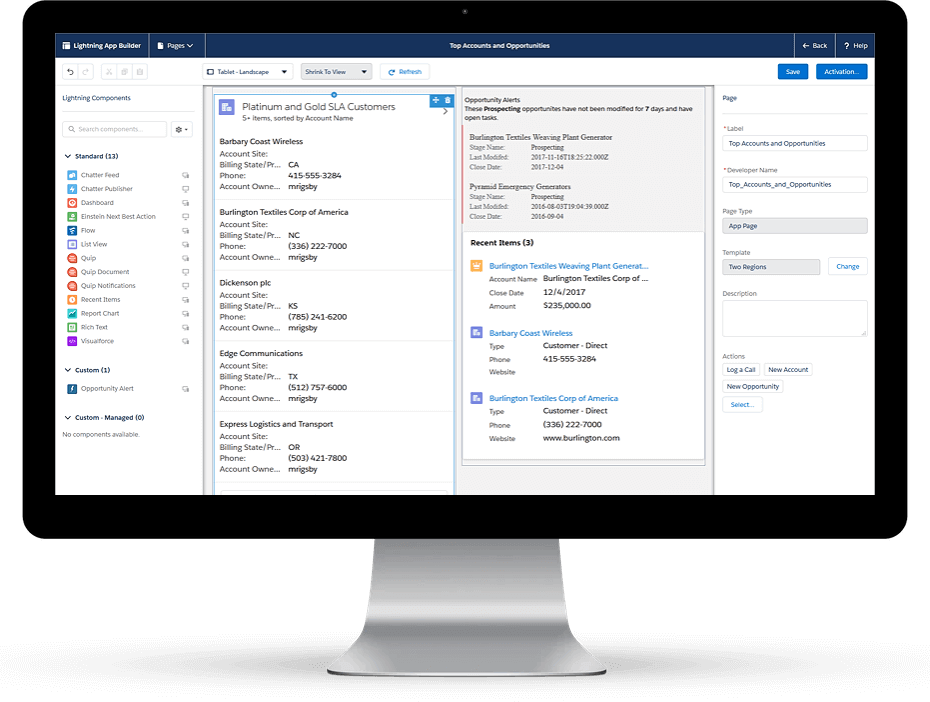Image resolution: width=930 pixels, height=702 pixels.
Task: Click the New Account action
Action: (788, 369)
